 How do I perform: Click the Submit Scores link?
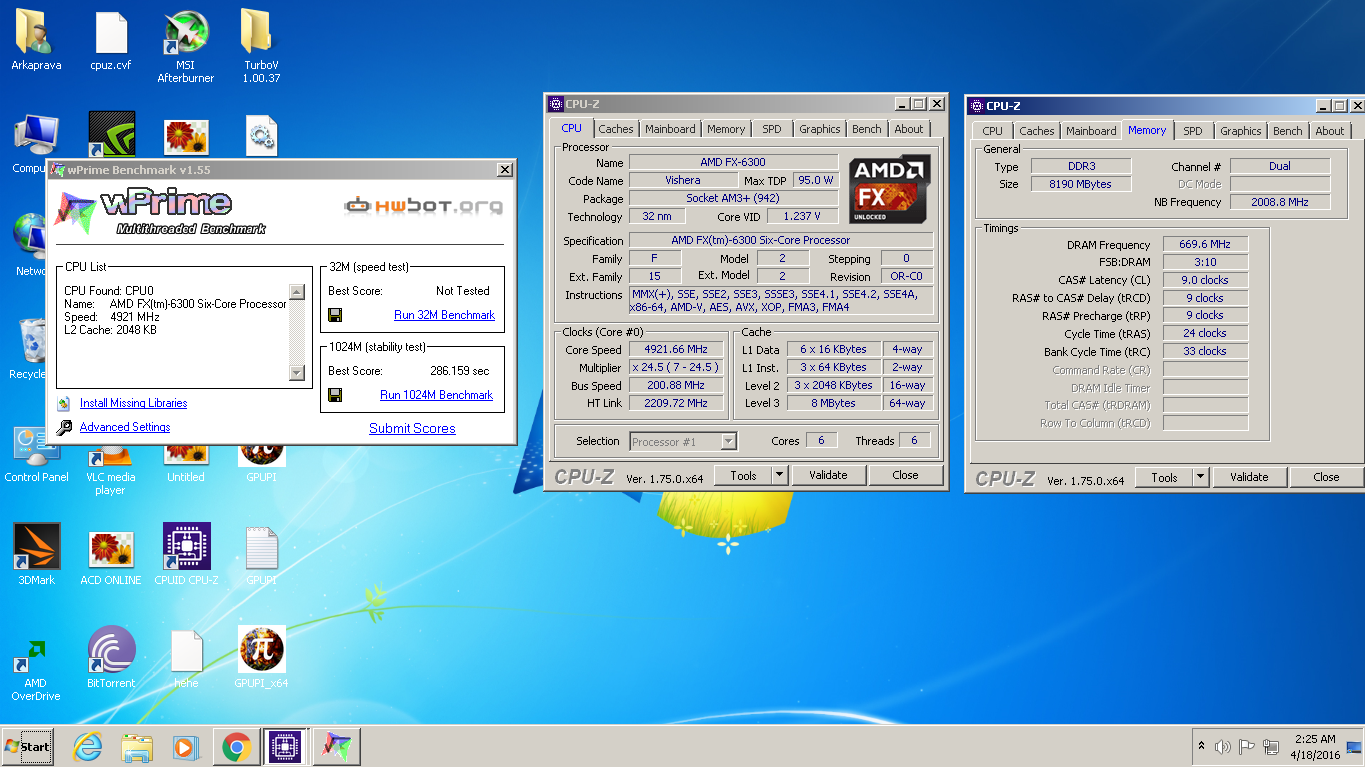click(412, 428)
